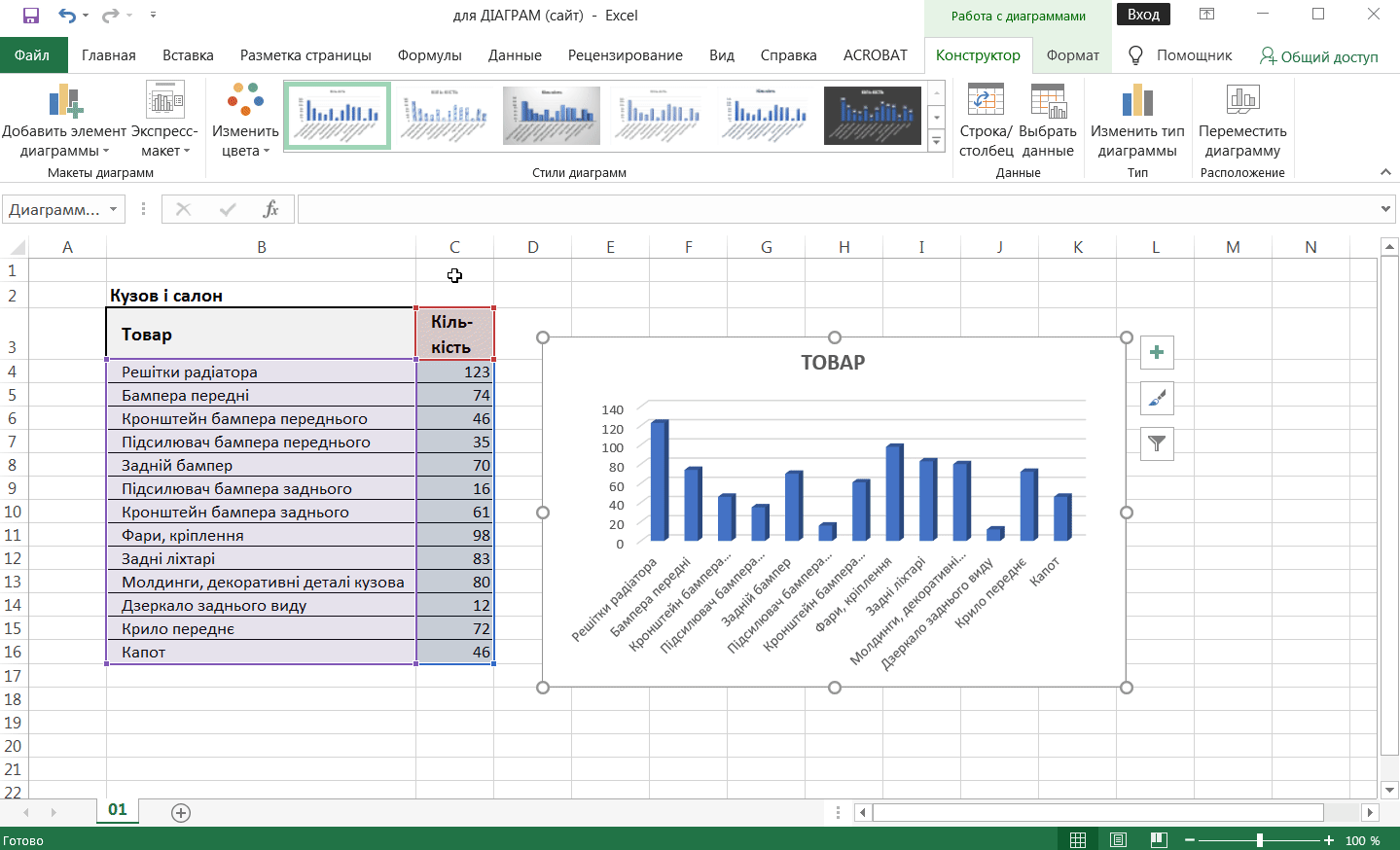Open the Формулы tab
Viewport: 1400px width, 850px height.
click(429, 55)
